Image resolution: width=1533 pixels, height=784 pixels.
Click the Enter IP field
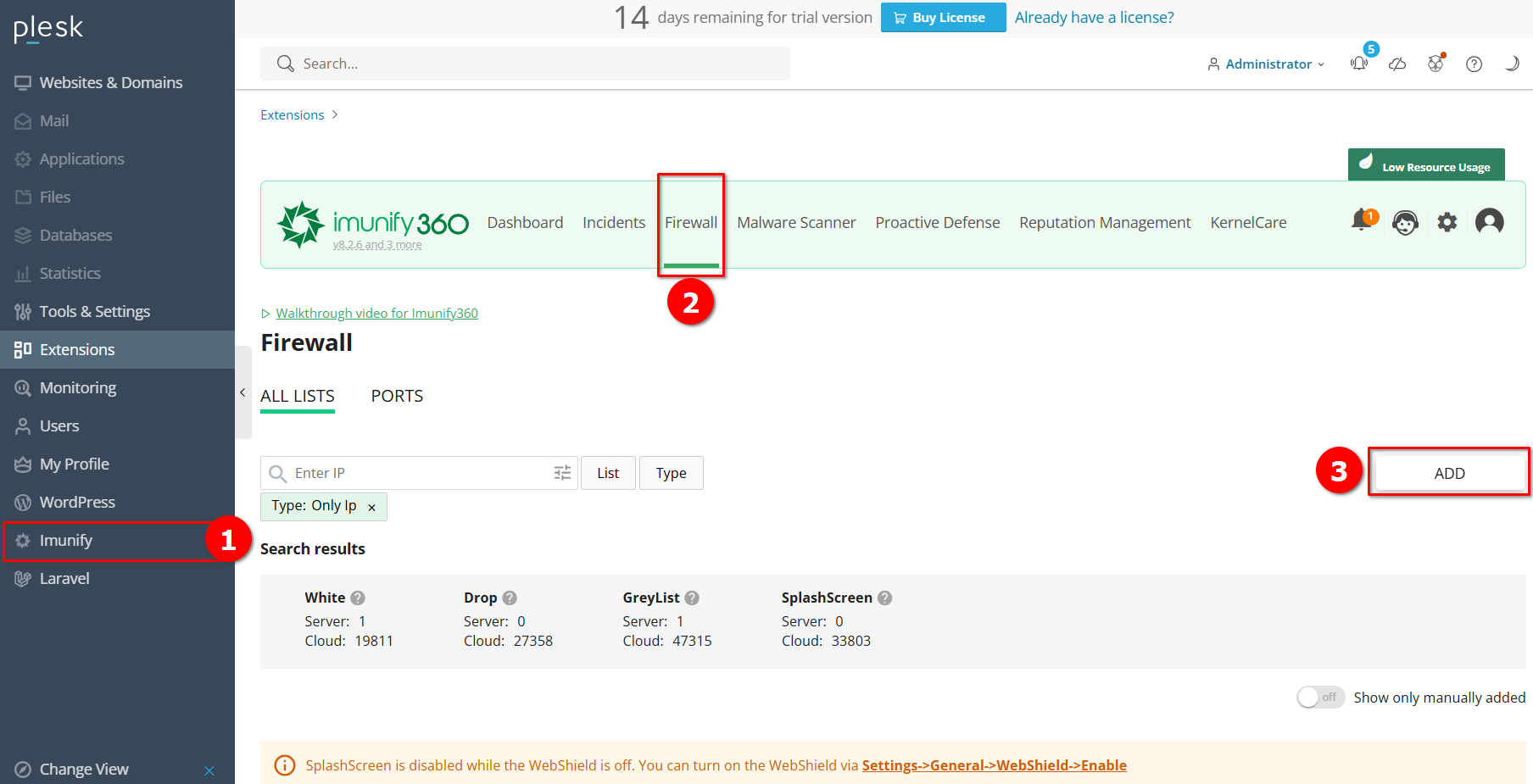(419, 473)
